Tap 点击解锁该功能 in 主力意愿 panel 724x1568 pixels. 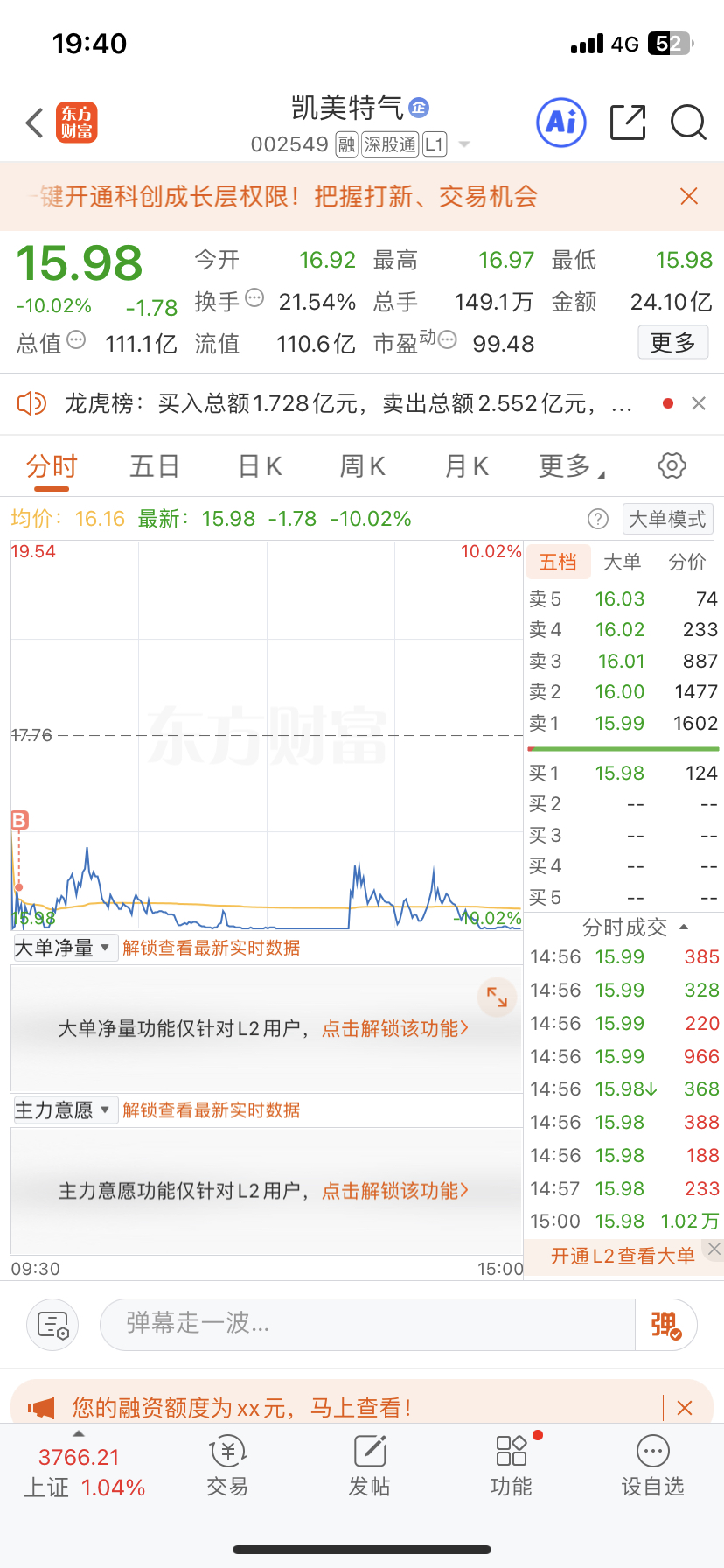[x=395, y=1191]
